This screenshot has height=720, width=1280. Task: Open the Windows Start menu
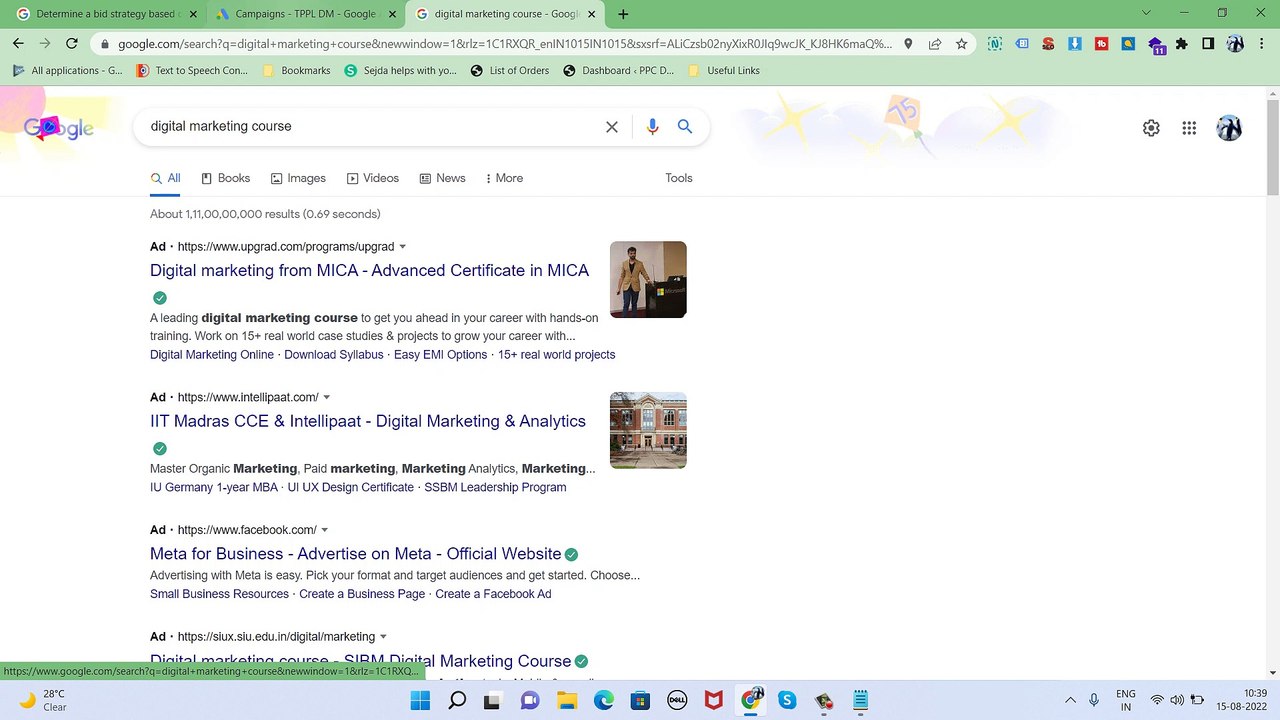[420, 700]
